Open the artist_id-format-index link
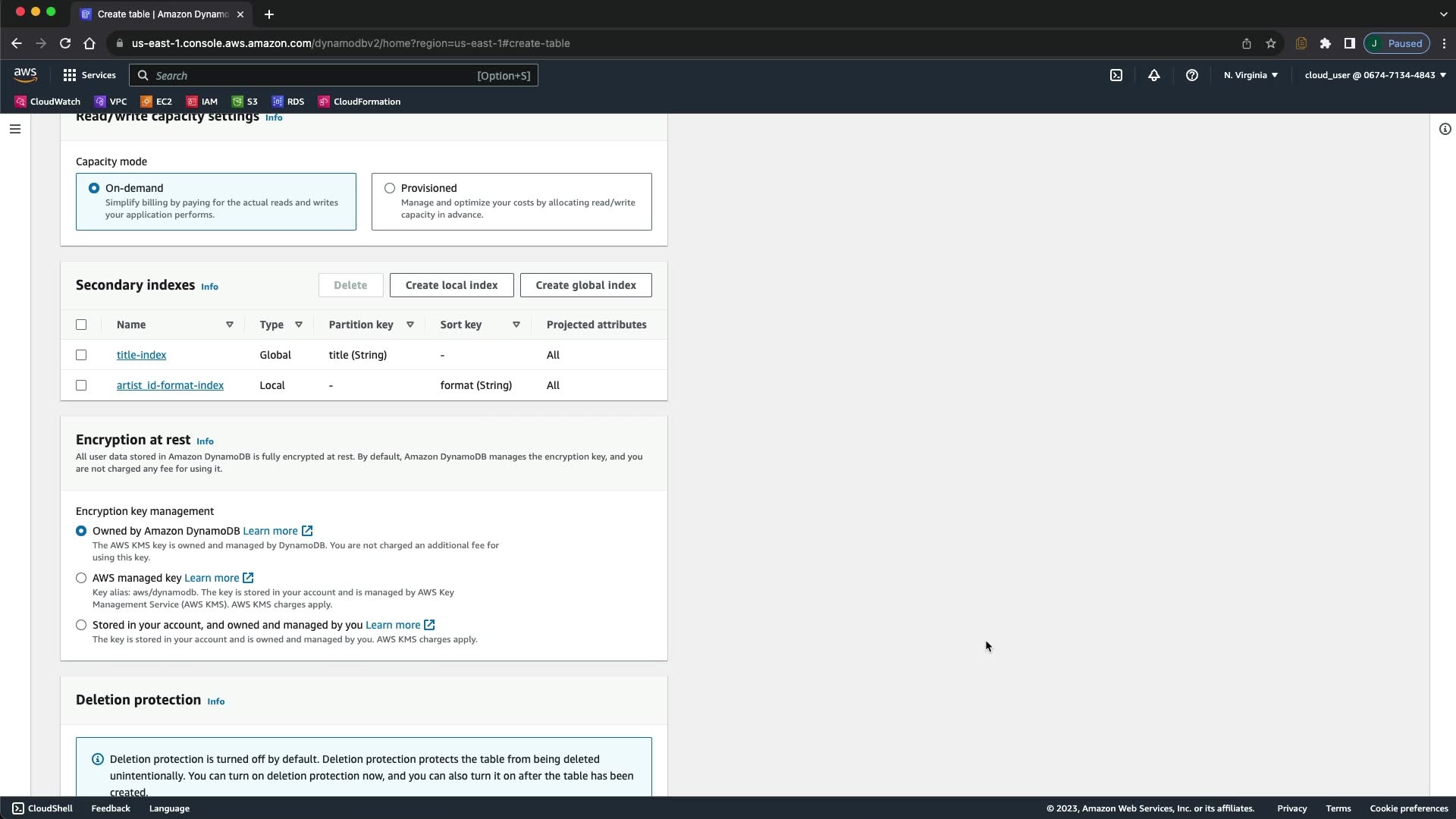This screenshot has width=1456, height=819. [170, 385]
